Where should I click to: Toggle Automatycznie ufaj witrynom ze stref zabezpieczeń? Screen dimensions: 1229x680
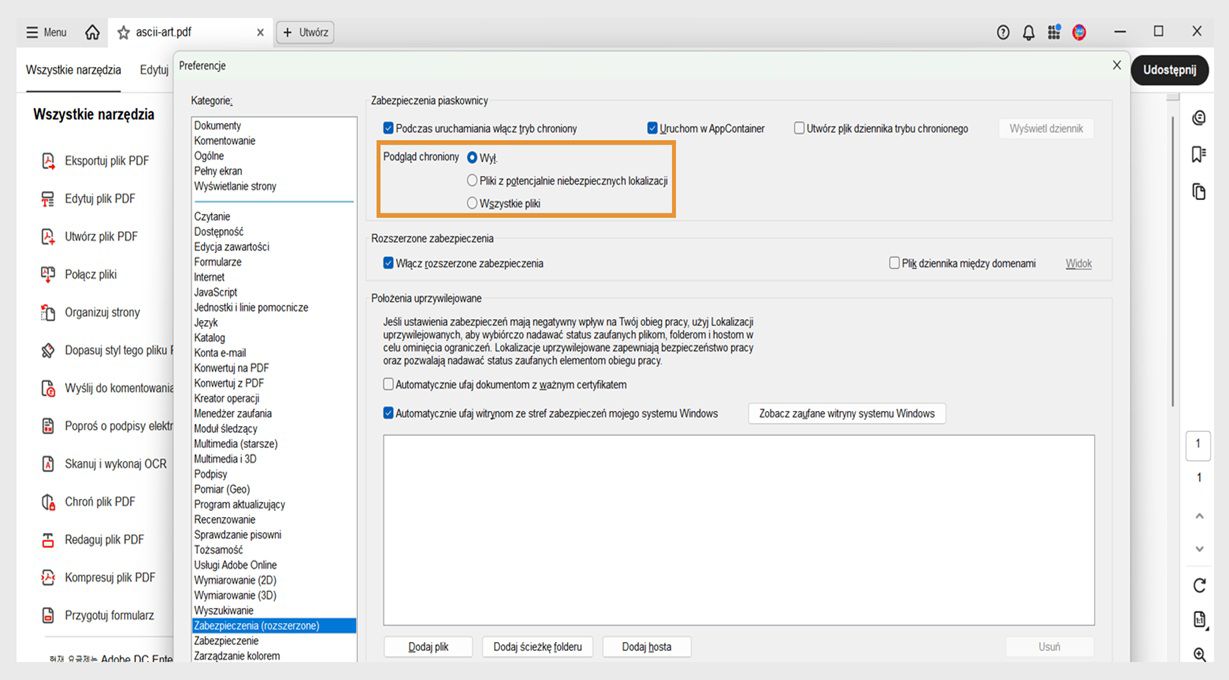(x=389, y=413)
